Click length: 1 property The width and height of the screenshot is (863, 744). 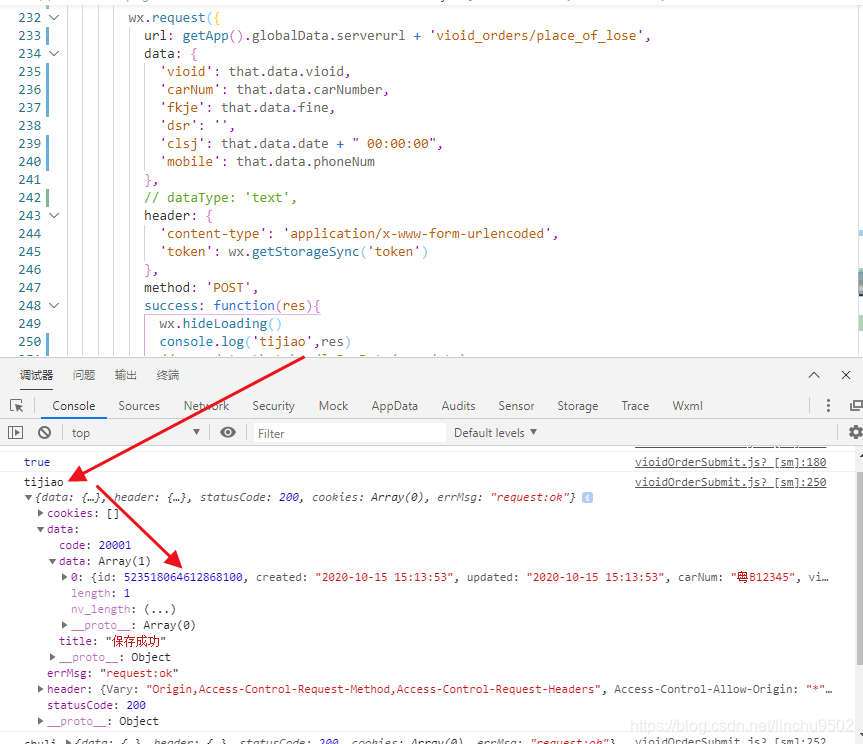pos(101,593)
